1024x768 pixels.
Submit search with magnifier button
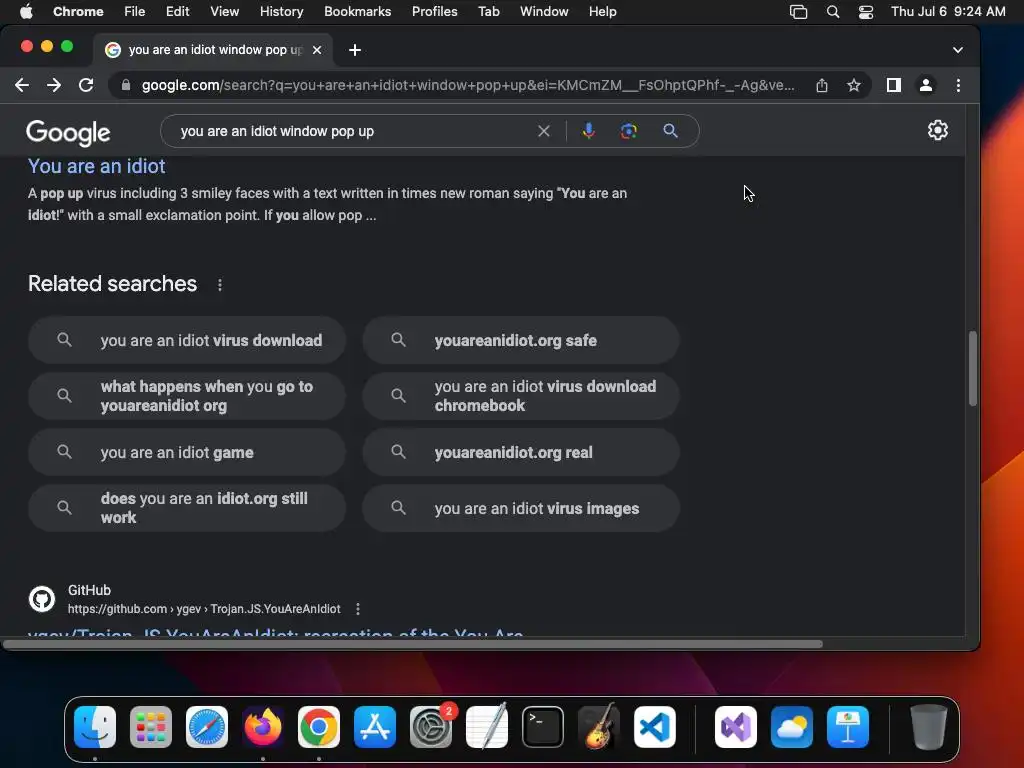coord(670,131)
